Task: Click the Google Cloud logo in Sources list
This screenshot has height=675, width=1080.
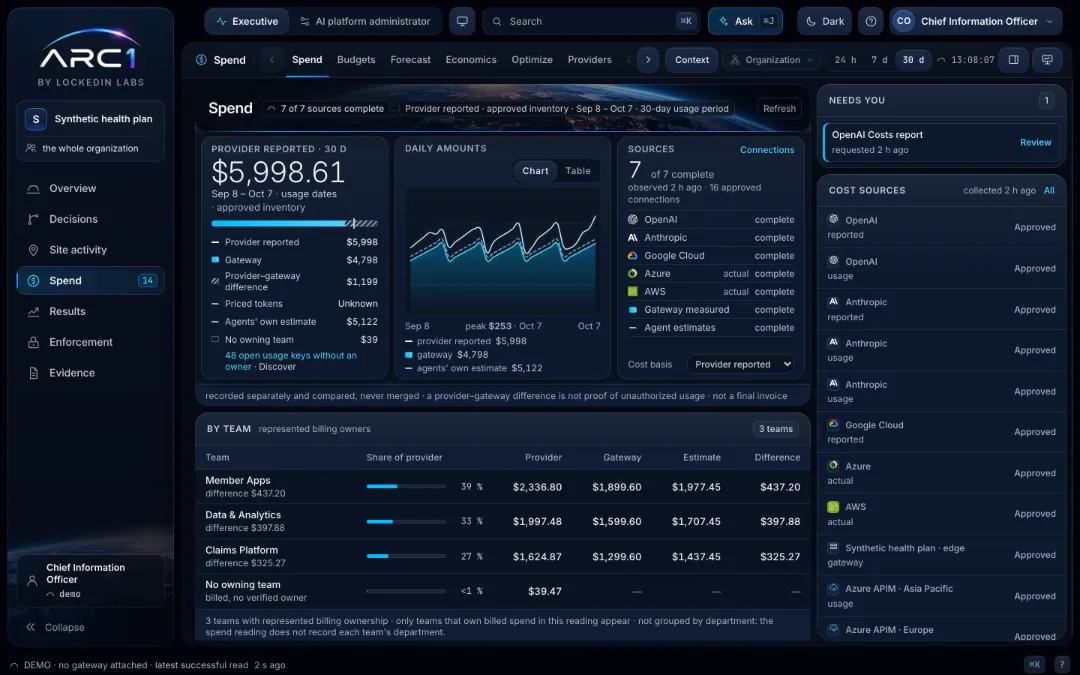Action: [x=632, y=256]
